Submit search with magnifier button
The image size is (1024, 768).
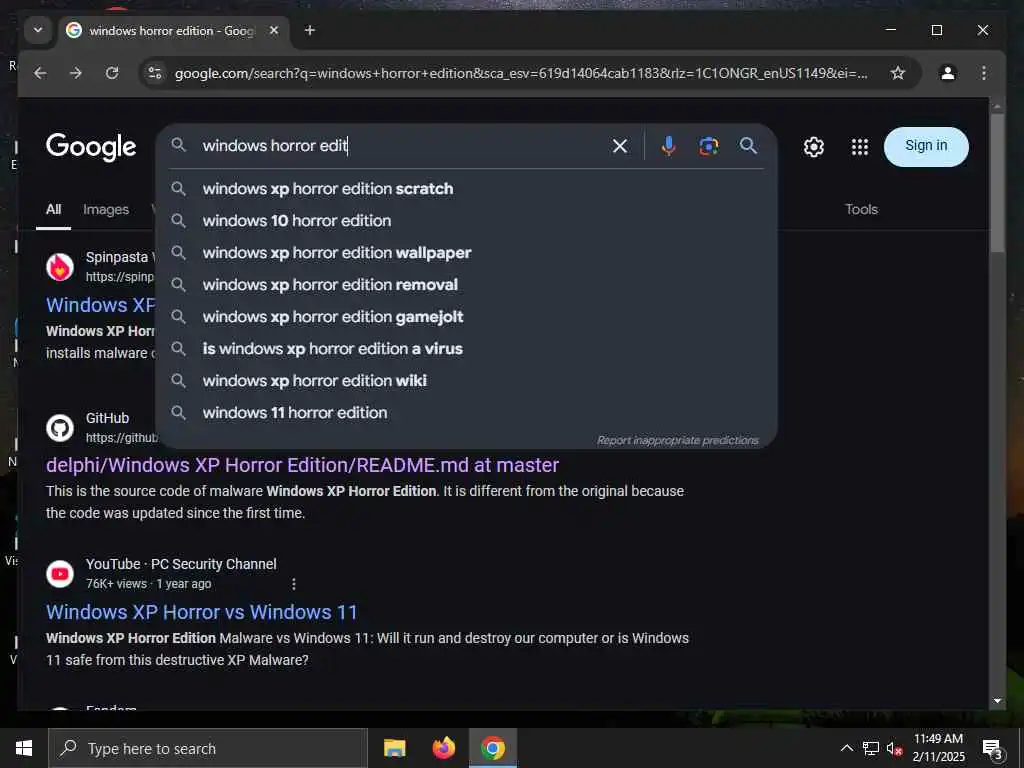coord(748,146)
